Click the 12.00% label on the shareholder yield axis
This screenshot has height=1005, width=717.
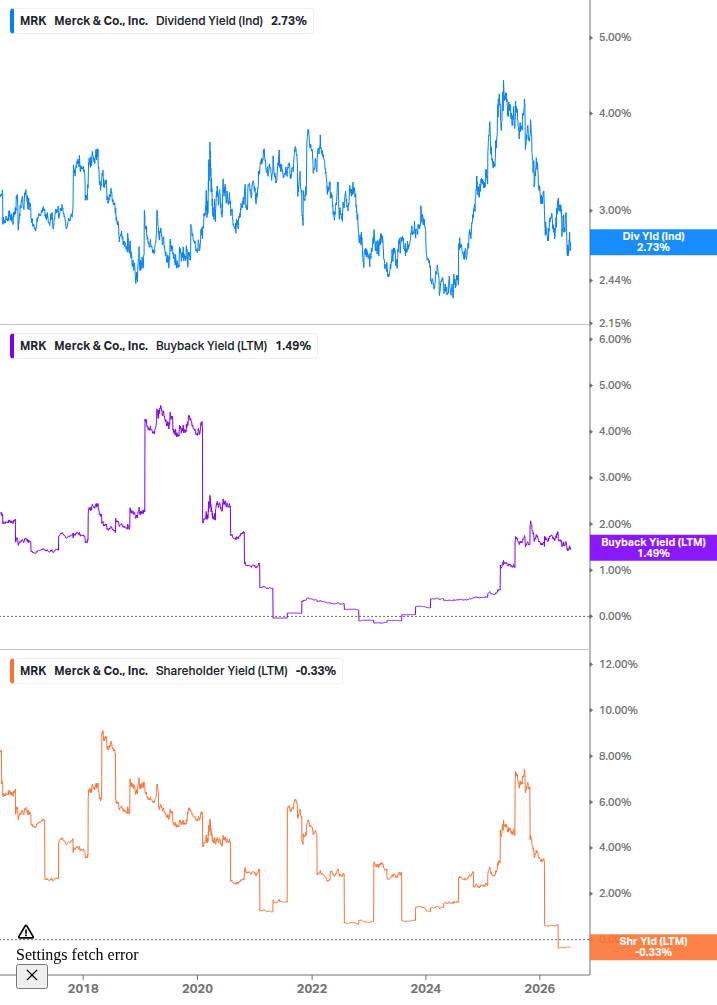pyautogui.click(x=618, y=665)
